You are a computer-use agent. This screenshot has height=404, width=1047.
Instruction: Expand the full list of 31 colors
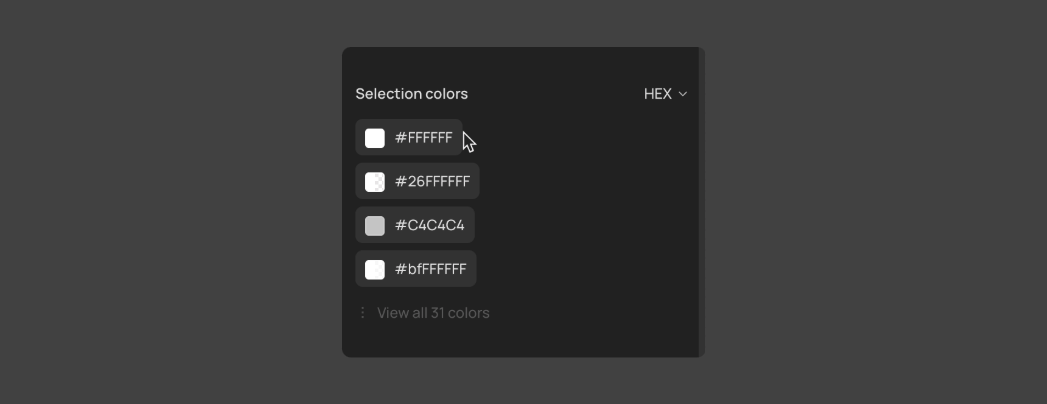click(x=433, y=313)
